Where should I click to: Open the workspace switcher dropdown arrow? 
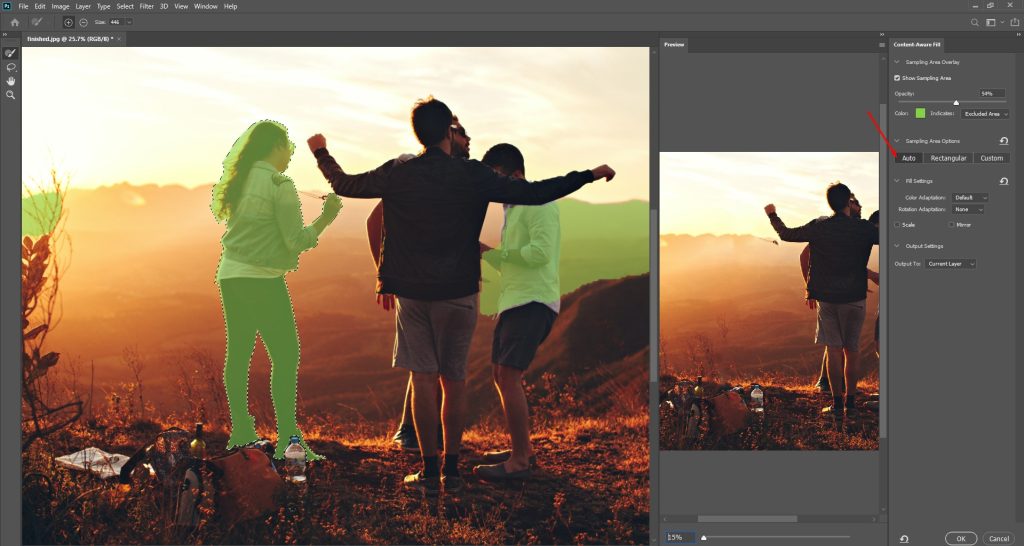click(x=1002, y=22)
